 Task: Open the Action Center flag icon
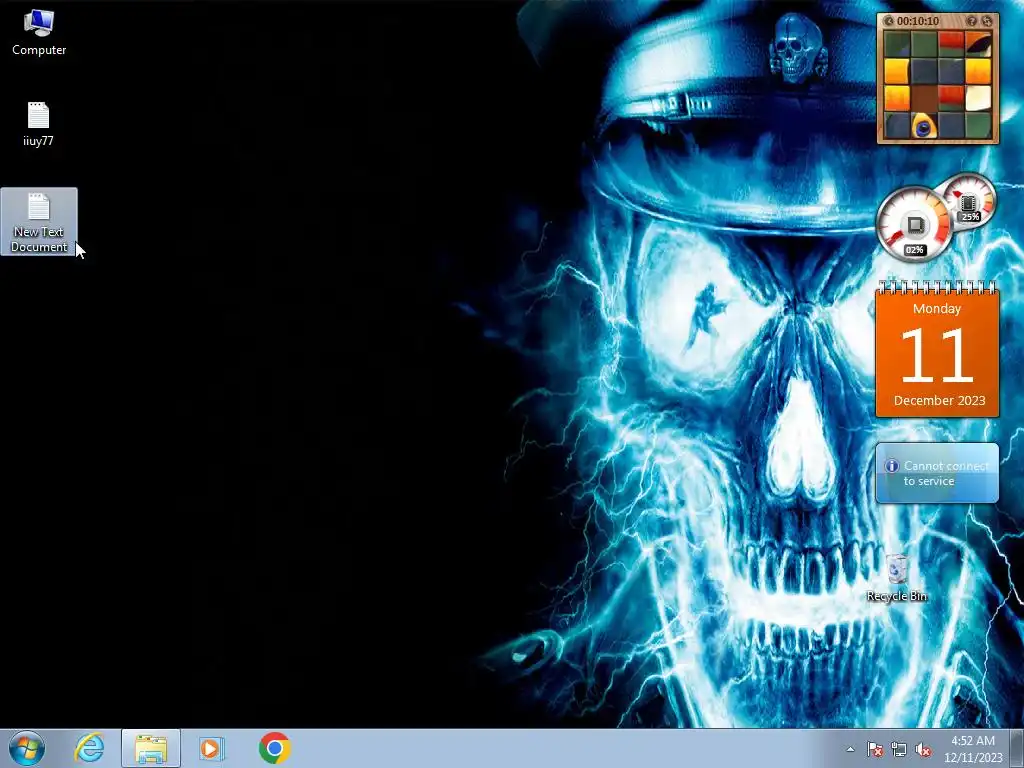875,750
